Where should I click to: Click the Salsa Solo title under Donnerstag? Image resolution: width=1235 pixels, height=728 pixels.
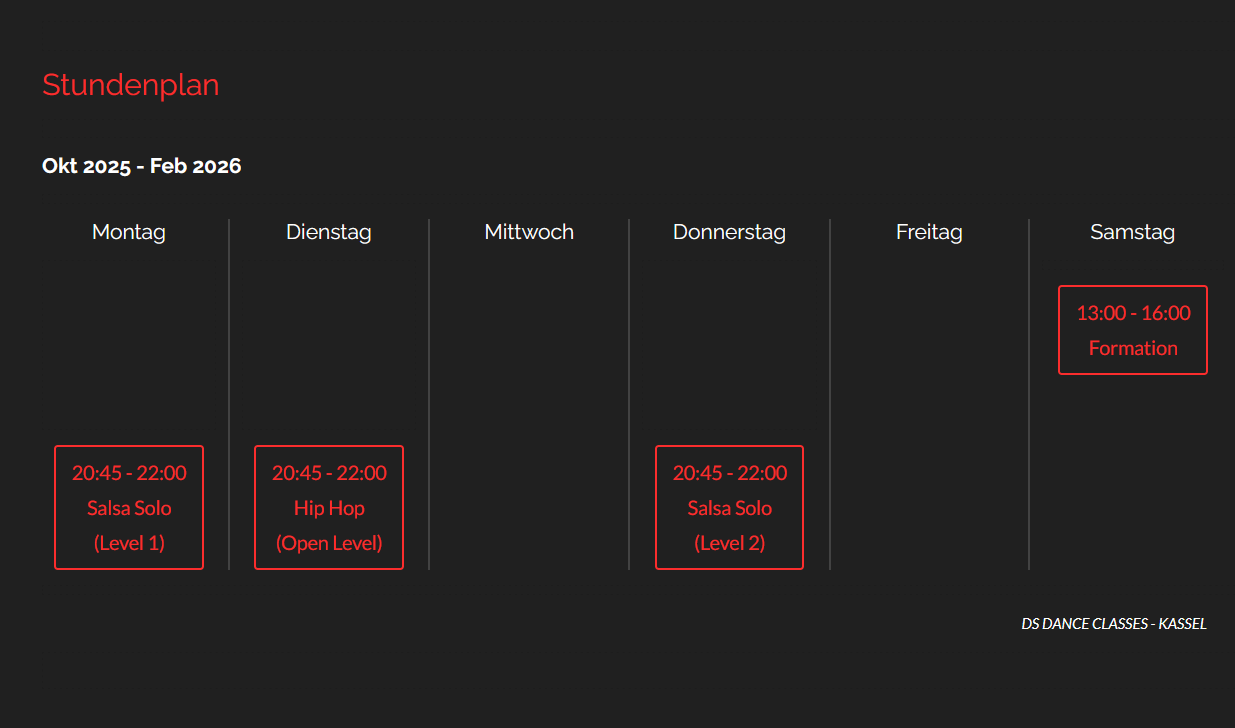click(x=729, y=508)
